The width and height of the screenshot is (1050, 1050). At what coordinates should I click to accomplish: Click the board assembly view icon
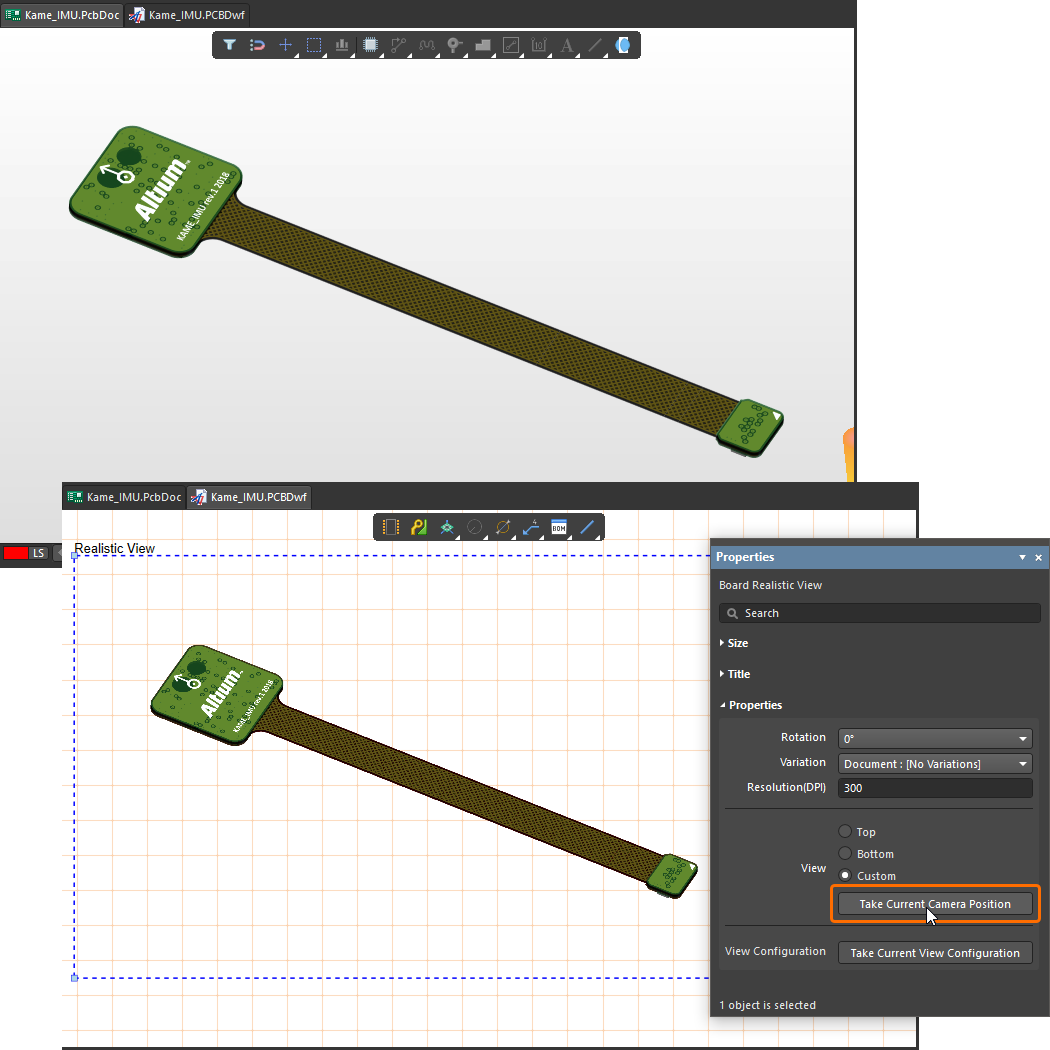click(391, 526)
